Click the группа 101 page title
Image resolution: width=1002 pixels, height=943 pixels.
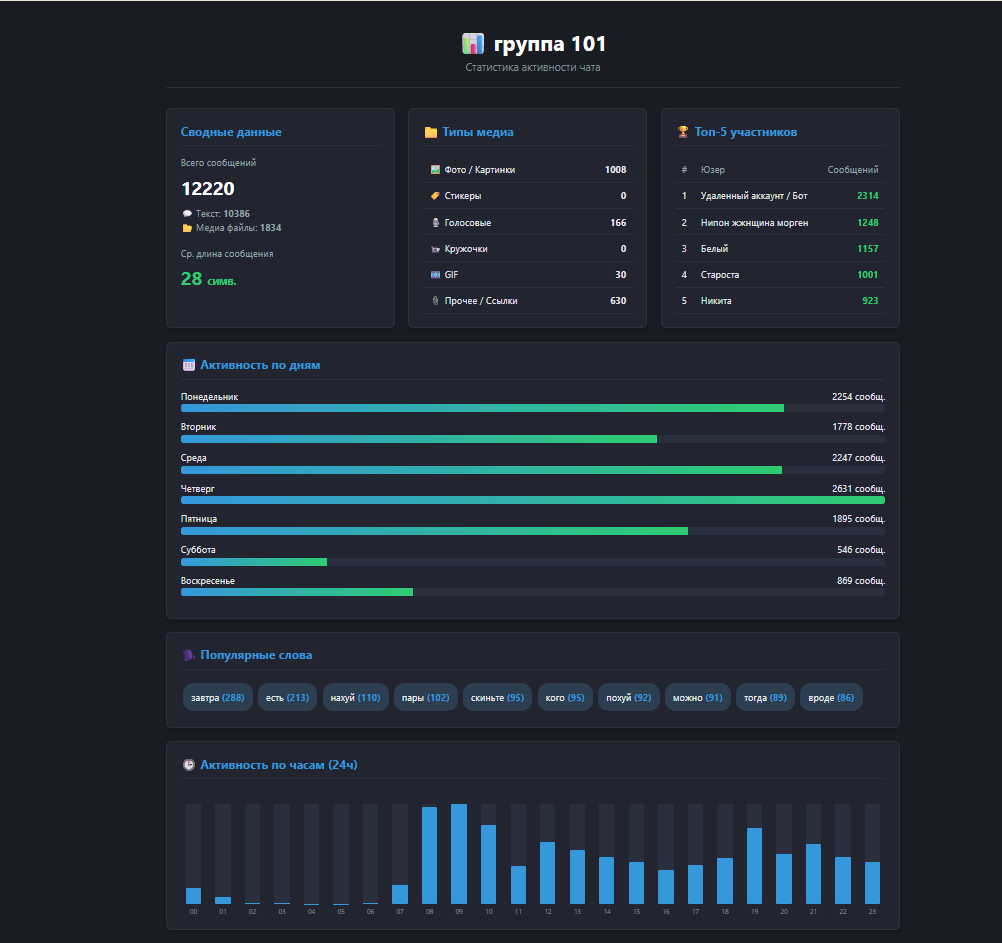550,43
